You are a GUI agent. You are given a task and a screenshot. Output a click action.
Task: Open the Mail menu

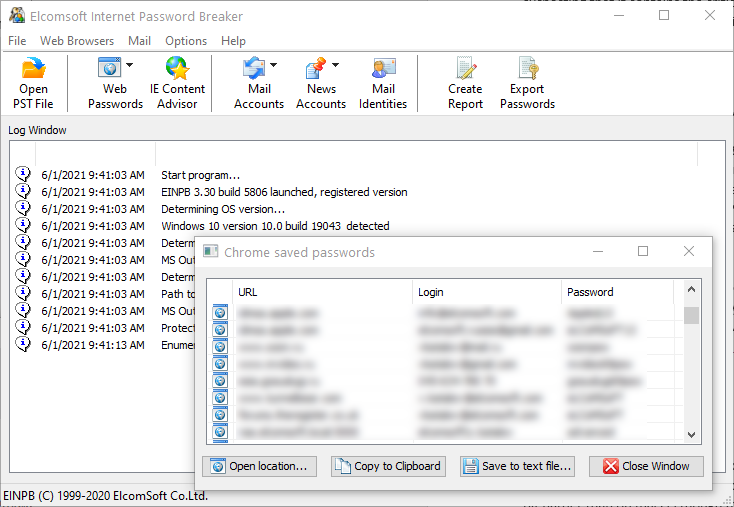coord(139,41)
